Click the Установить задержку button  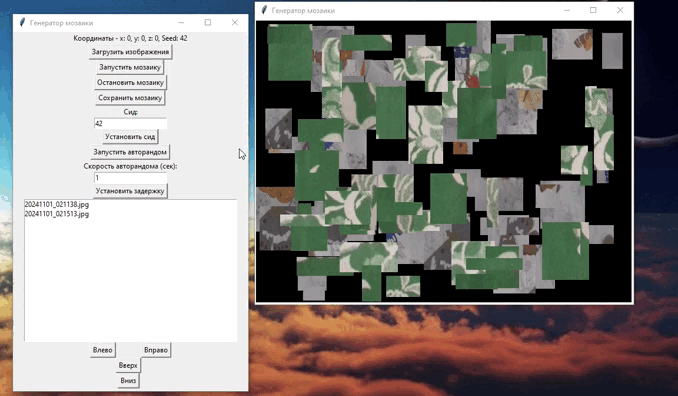[130, 191]
